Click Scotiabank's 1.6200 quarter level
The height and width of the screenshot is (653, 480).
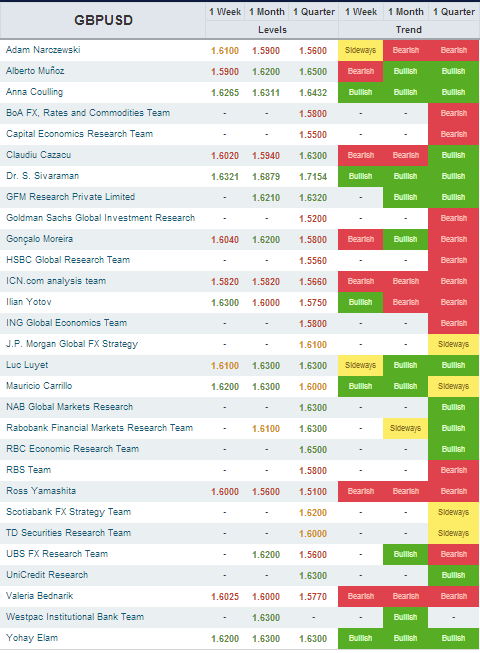point(313,513)
